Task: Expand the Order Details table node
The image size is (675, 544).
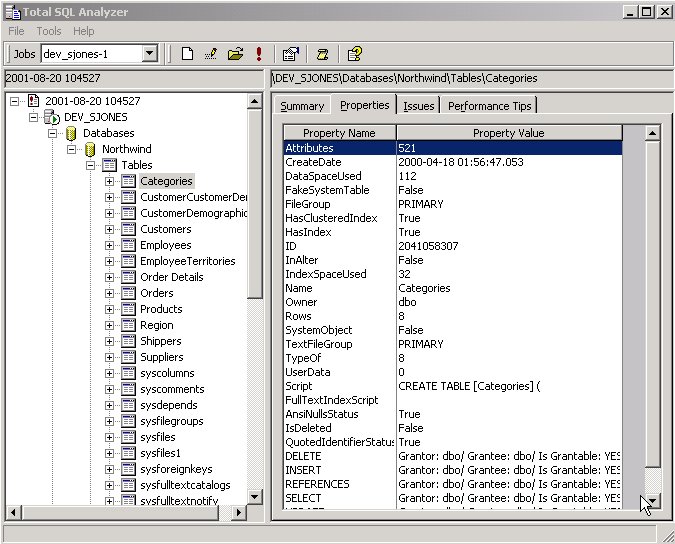Action: [110, 277]
